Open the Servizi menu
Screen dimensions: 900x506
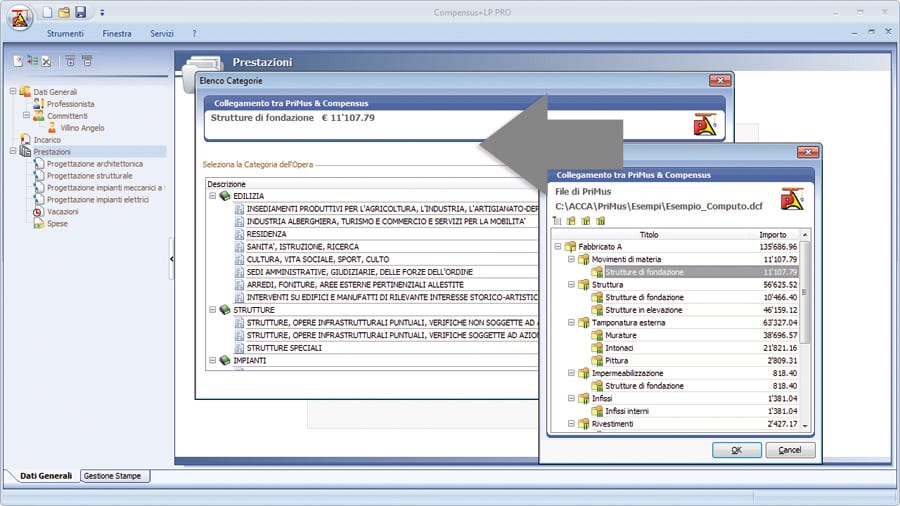pos(162,34)
